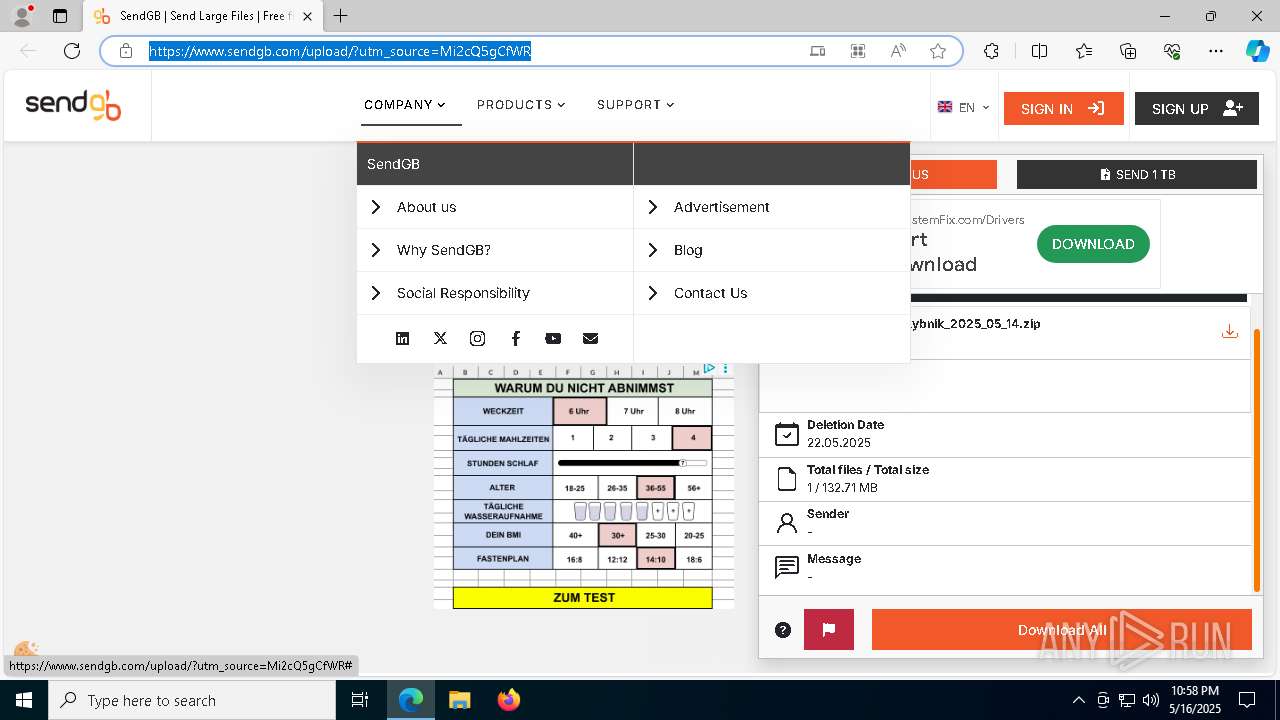Screen dimensions: 1280x720
Task: Open the X (Twitter) social icon
Action: pyautogui.click(x=440, y=339)
